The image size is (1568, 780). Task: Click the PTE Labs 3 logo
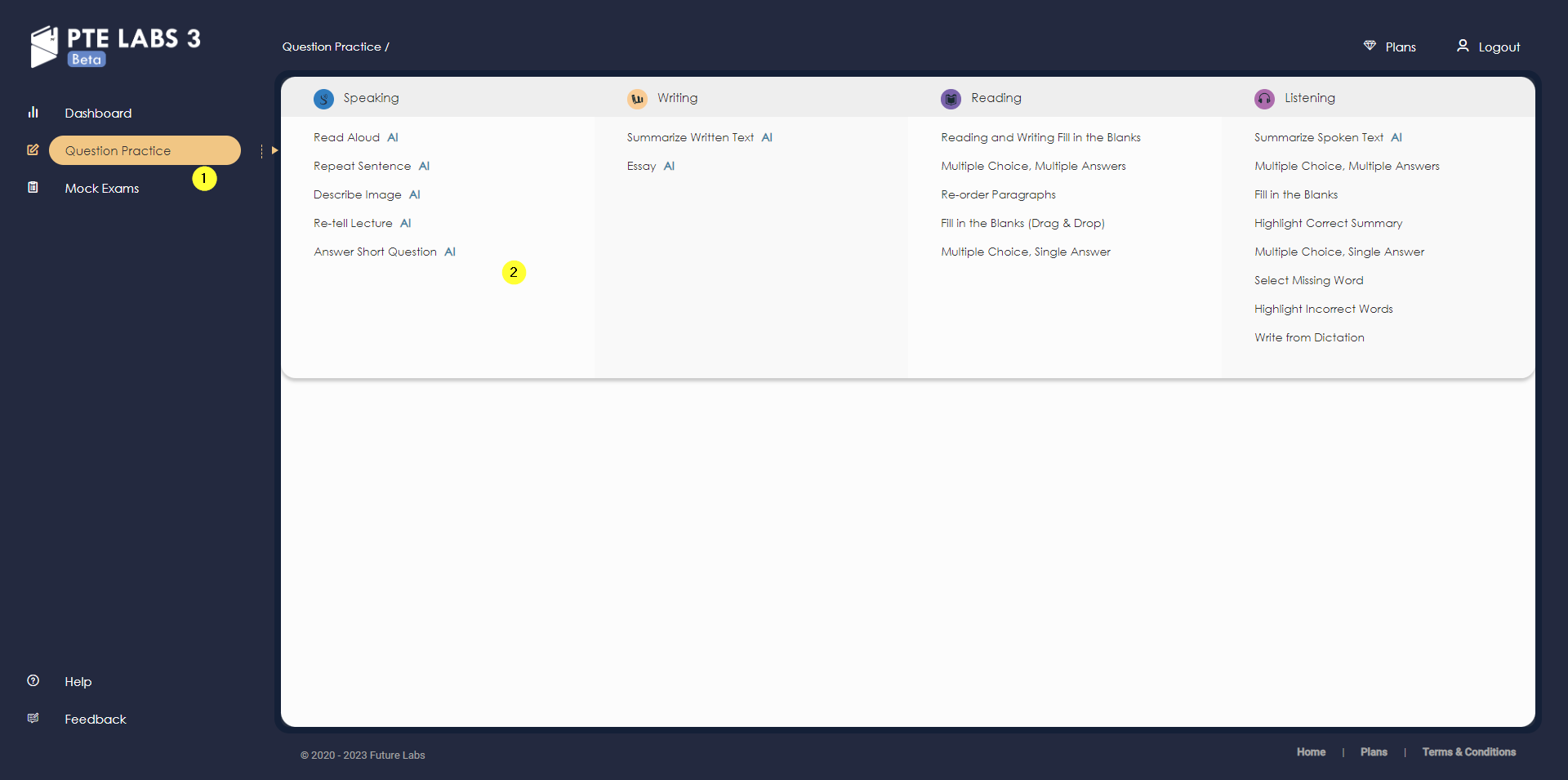point(115,46)
